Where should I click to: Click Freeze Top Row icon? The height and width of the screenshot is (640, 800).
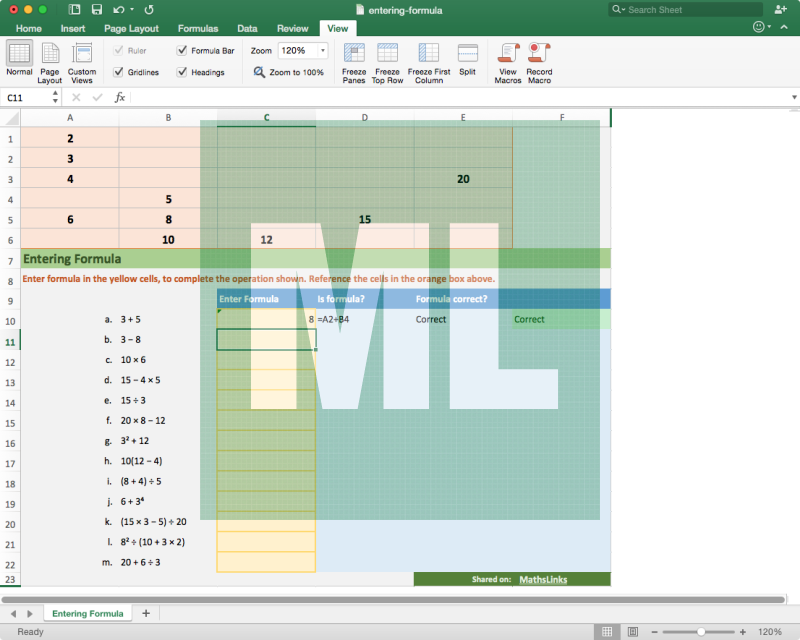[x=387, y=53]
